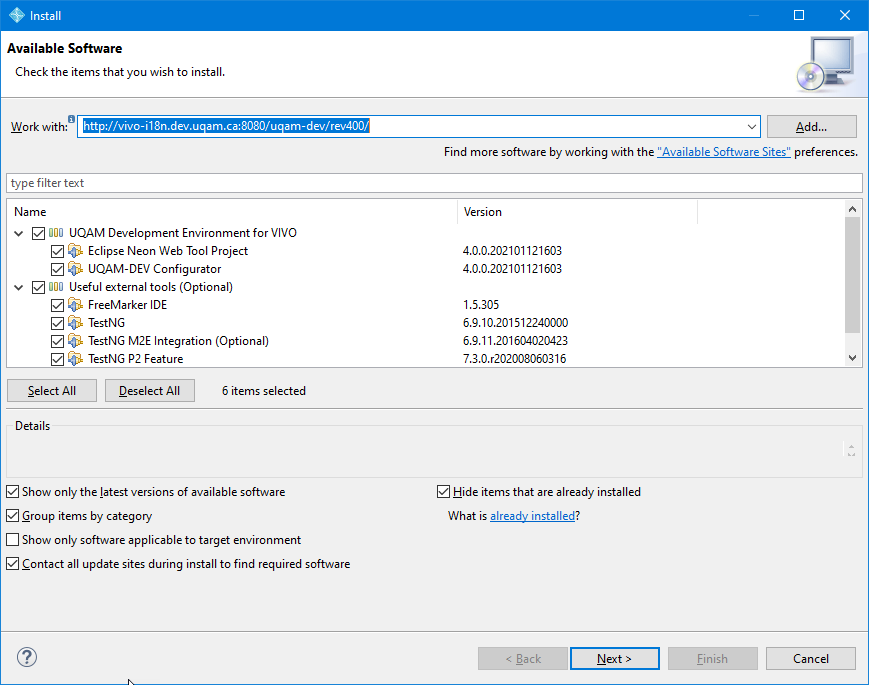Maximize the Install window

point(799,15)
